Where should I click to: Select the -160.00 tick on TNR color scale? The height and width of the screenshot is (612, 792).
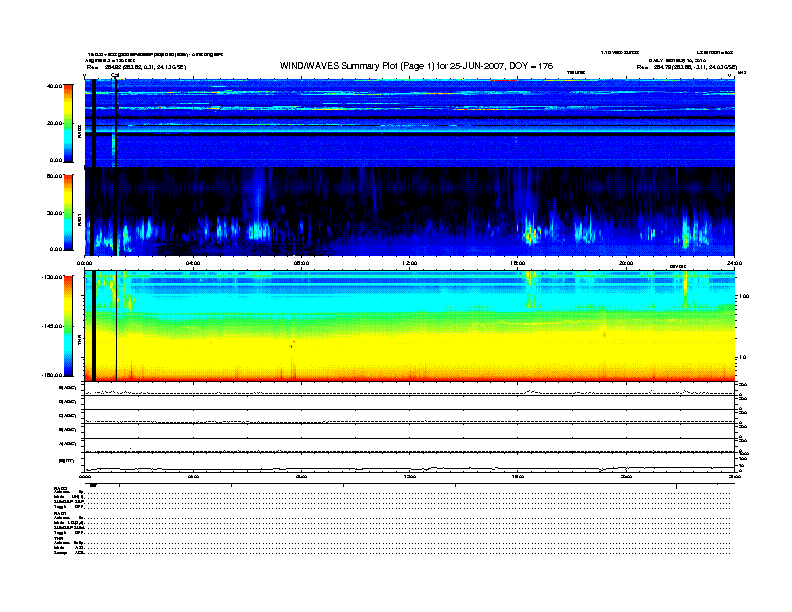click(52, 375)
